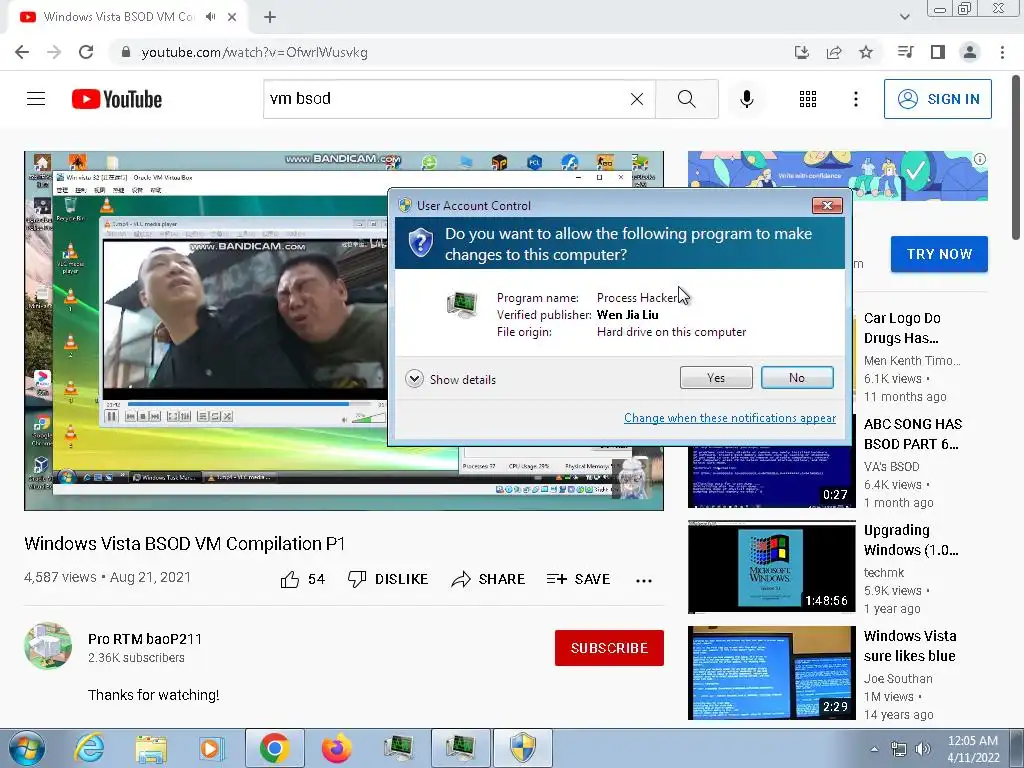
Task: Open Pro RTM baoP211 channel avatar
Action: tap(48, 646)
